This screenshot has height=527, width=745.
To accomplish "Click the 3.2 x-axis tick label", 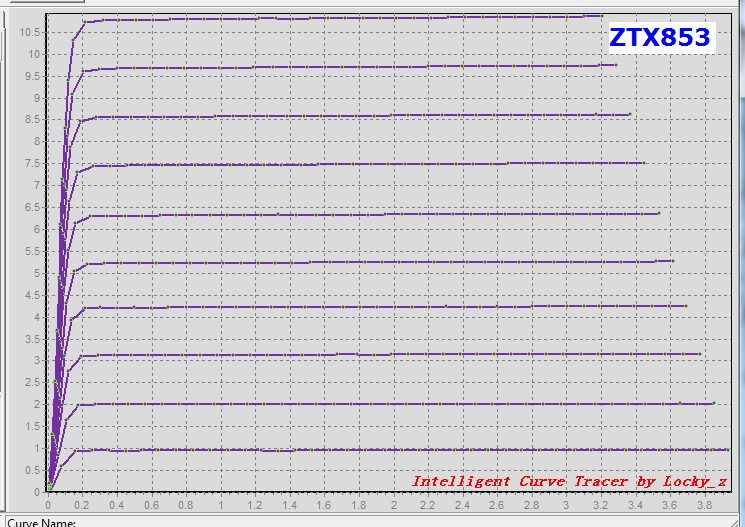I will coord(601,505).
